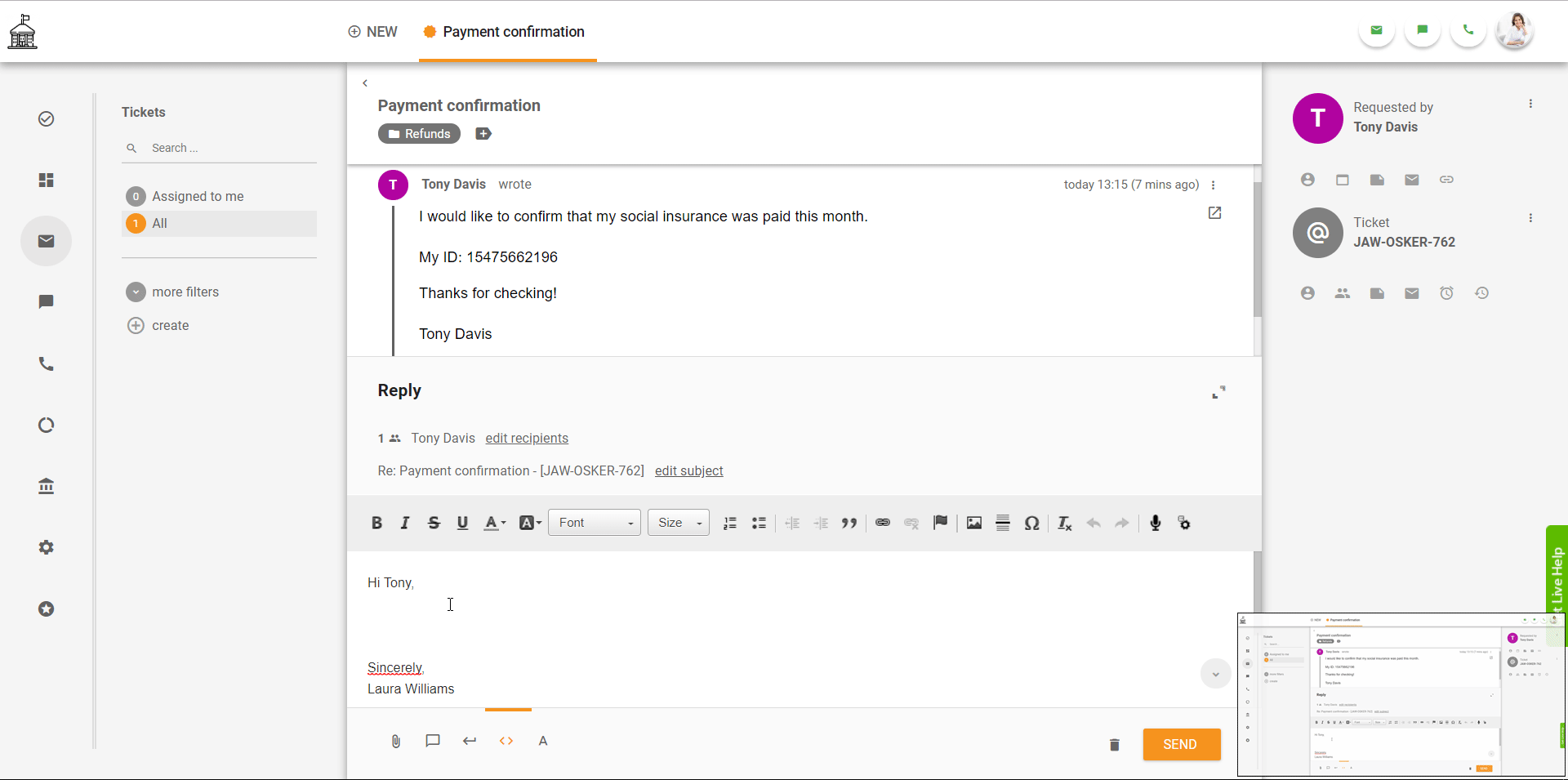Screen dimensions: 1568x780
Task: Open edit recipients link
Action: 526,439
